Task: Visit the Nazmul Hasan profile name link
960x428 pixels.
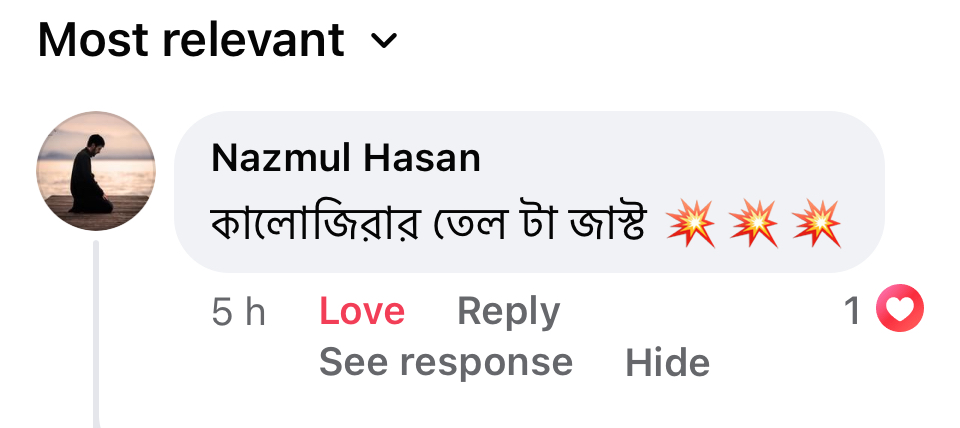Action: coord(346,158)
